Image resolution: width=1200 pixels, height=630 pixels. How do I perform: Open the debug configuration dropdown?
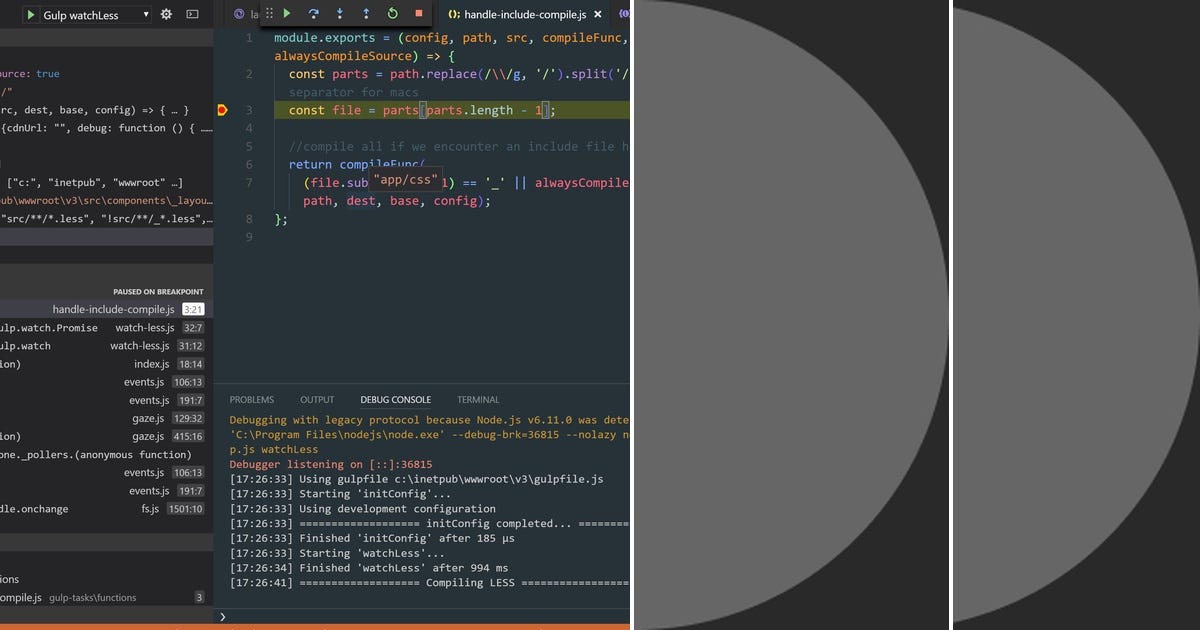tap(146, 14)
